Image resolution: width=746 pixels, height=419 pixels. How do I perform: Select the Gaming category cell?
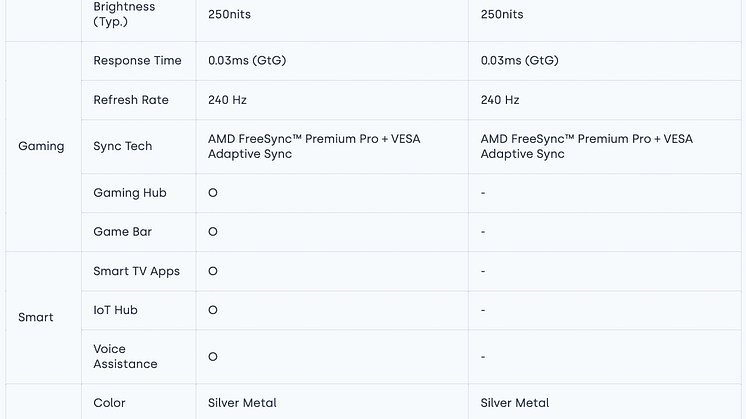[41, 146]
